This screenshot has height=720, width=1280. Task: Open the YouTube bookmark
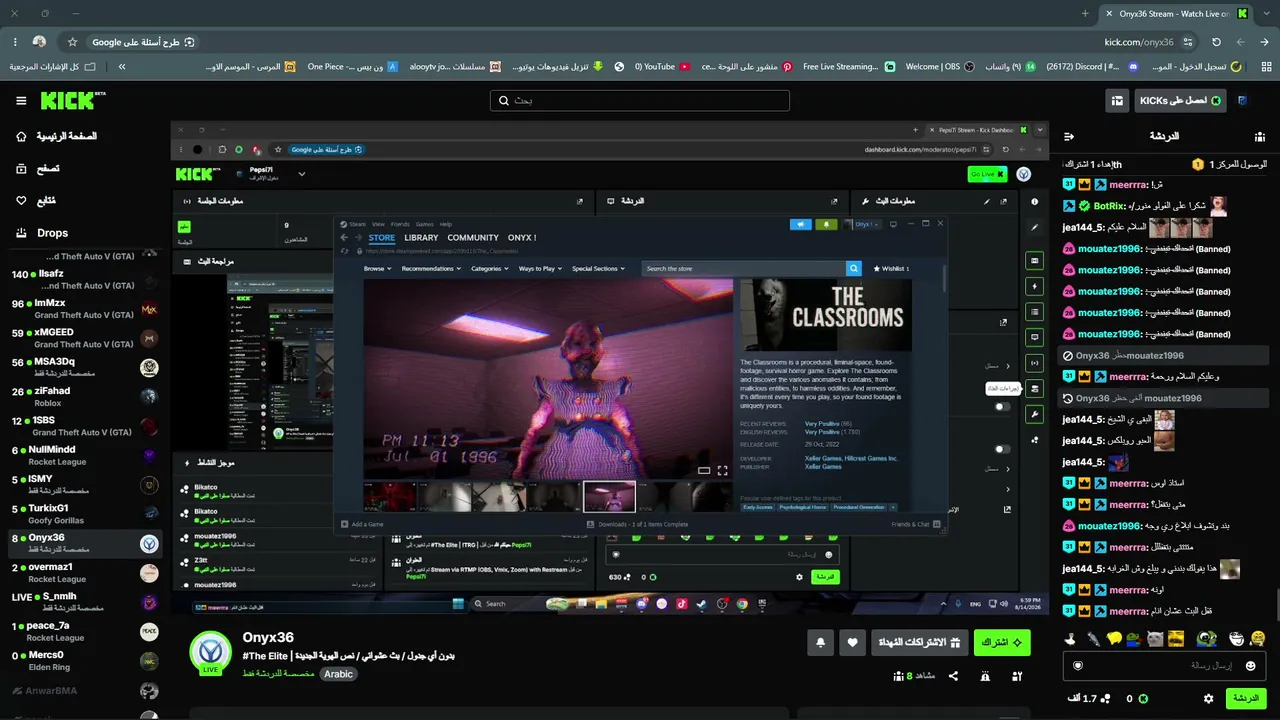tap(662, 67)
